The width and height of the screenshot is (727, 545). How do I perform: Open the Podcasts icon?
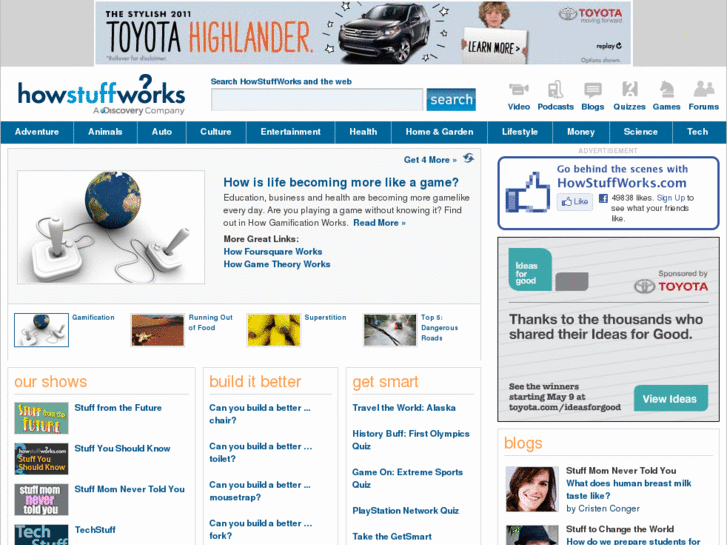click(x=555, y=89)
